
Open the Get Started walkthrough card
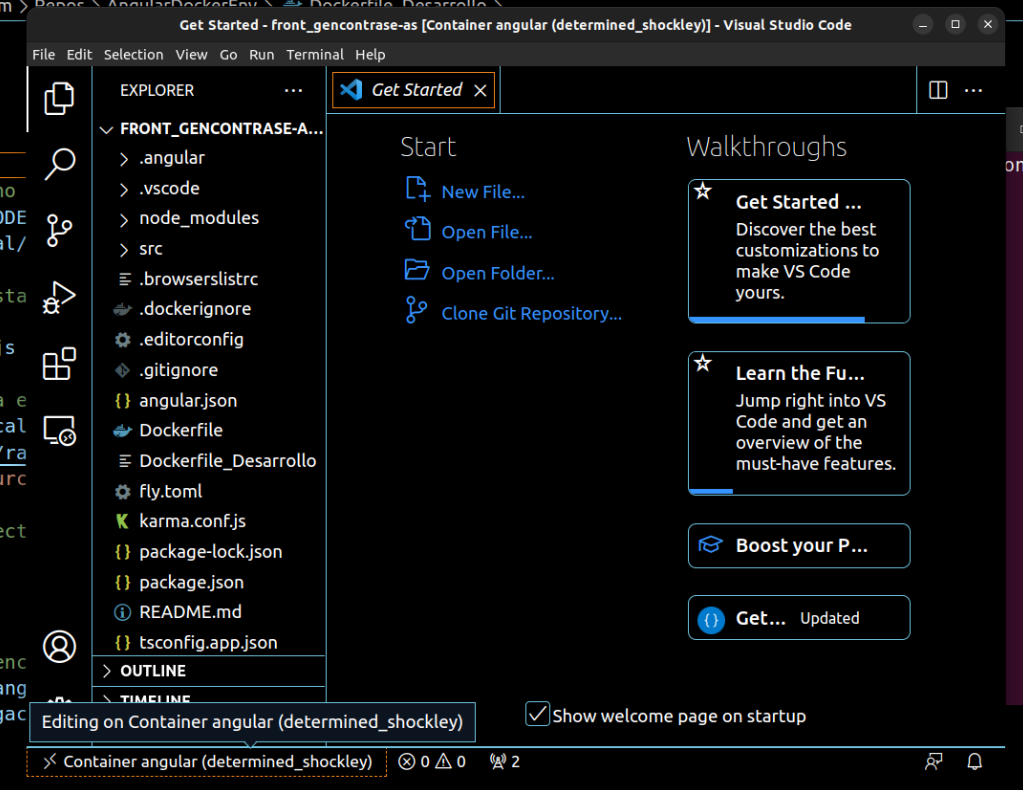point(798,251)
